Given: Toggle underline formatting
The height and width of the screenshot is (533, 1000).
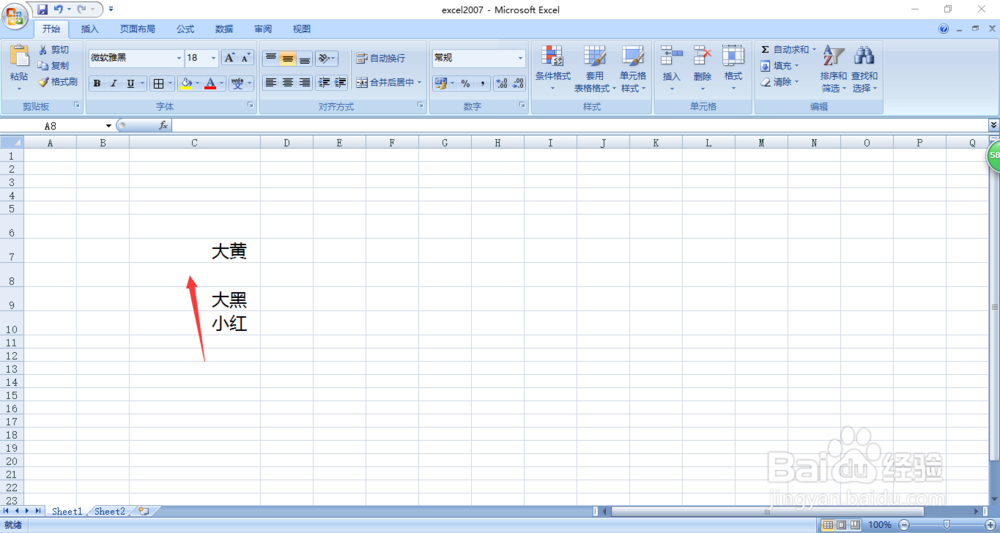Looking at the screenshot, I should (x=130, y=84).
